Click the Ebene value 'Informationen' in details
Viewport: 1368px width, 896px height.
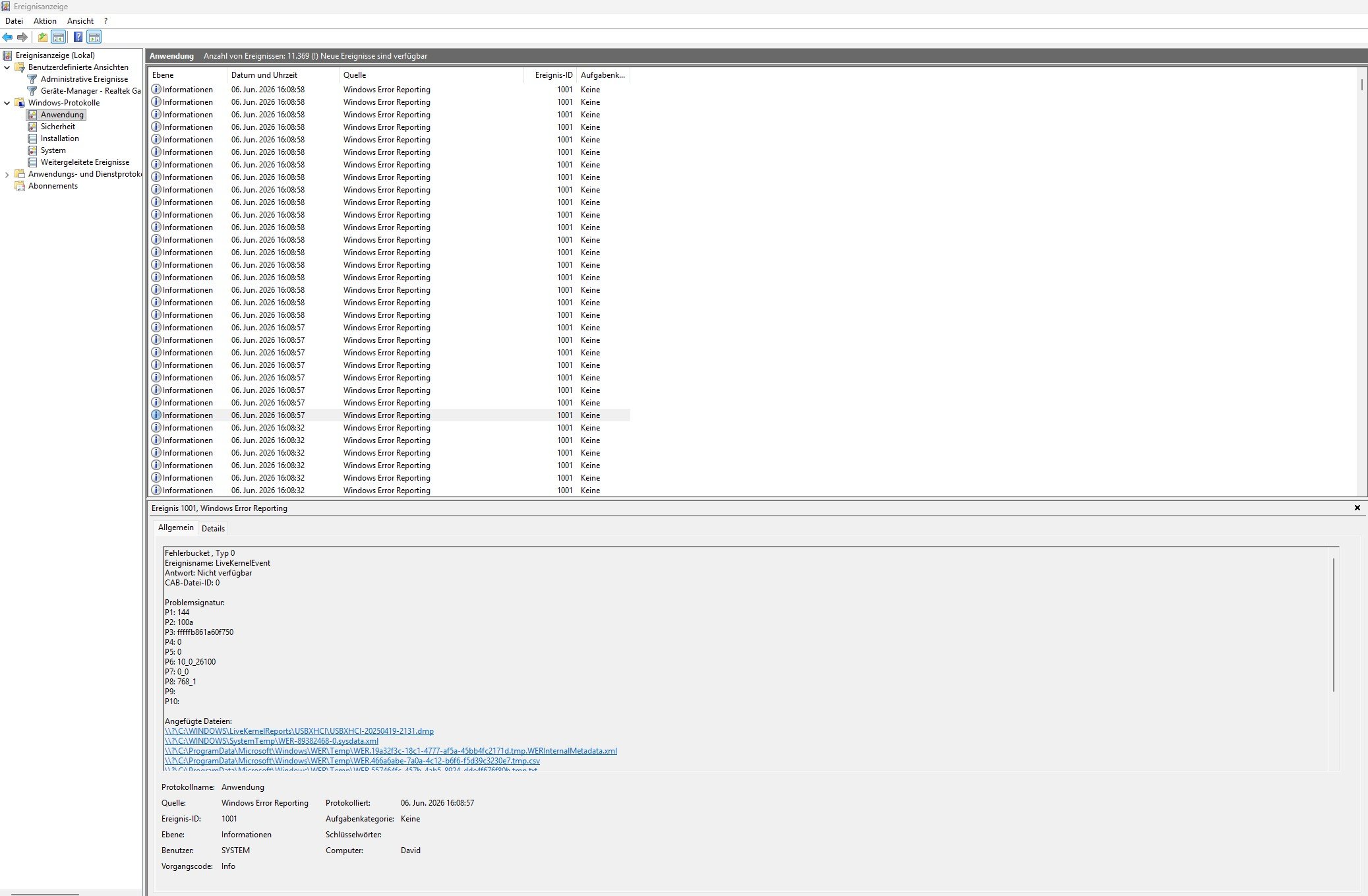click(x=247, y=835)
